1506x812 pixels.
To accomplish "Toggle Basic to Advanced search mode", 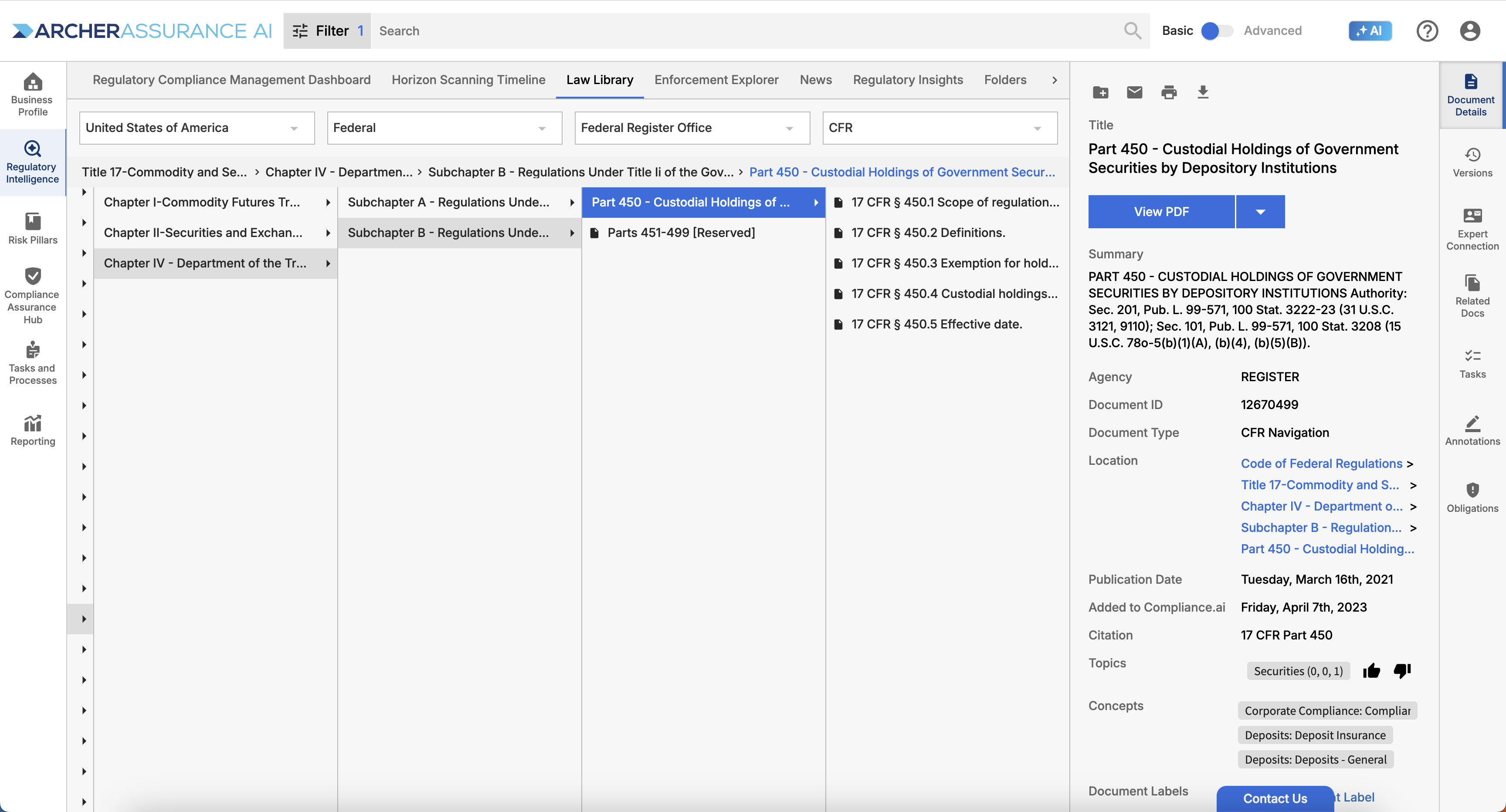I will click(1217, 31).
